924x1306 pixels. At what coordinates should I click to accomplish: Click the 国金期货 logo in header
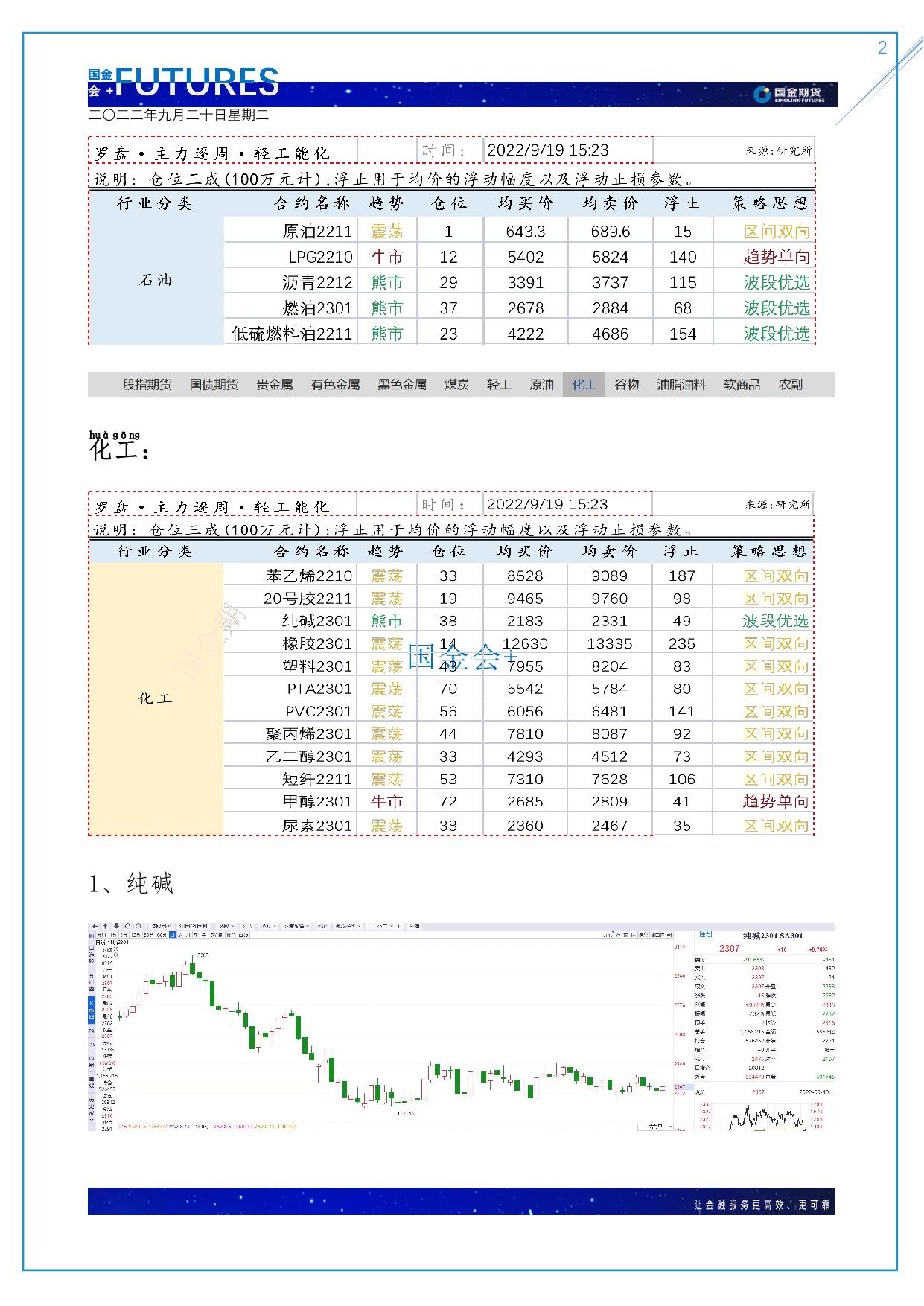click(789, 95)
